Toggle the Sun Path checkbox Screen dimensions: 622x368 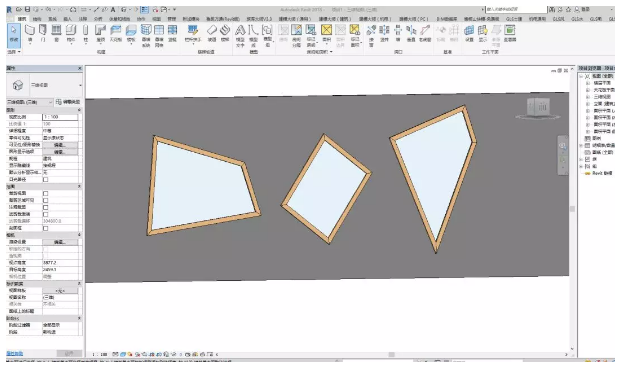[x=46, y=179]
